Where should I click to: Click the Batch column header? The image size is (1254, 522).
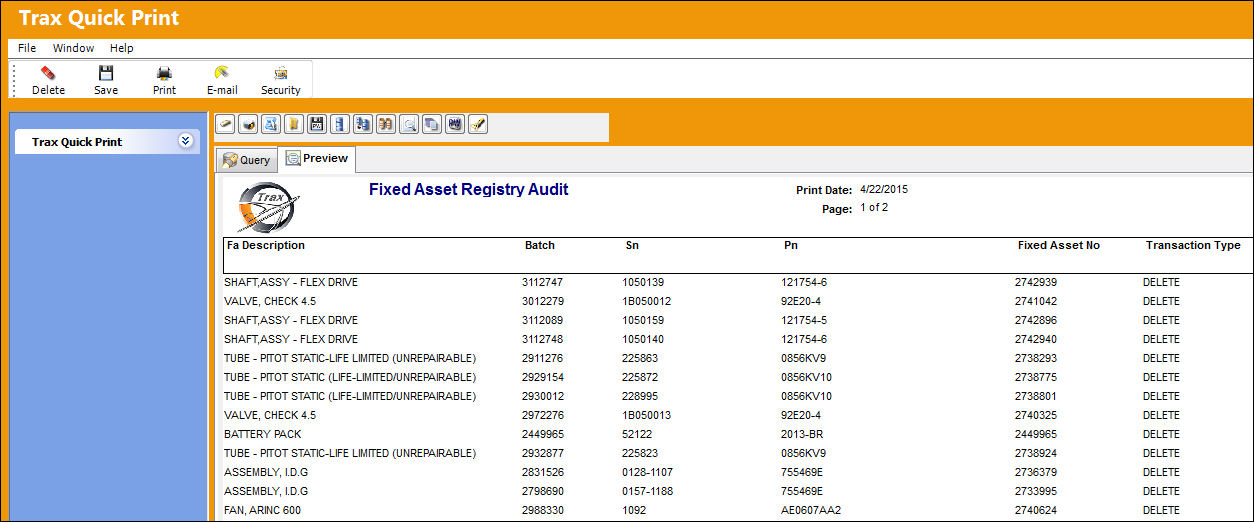point(540,245)
